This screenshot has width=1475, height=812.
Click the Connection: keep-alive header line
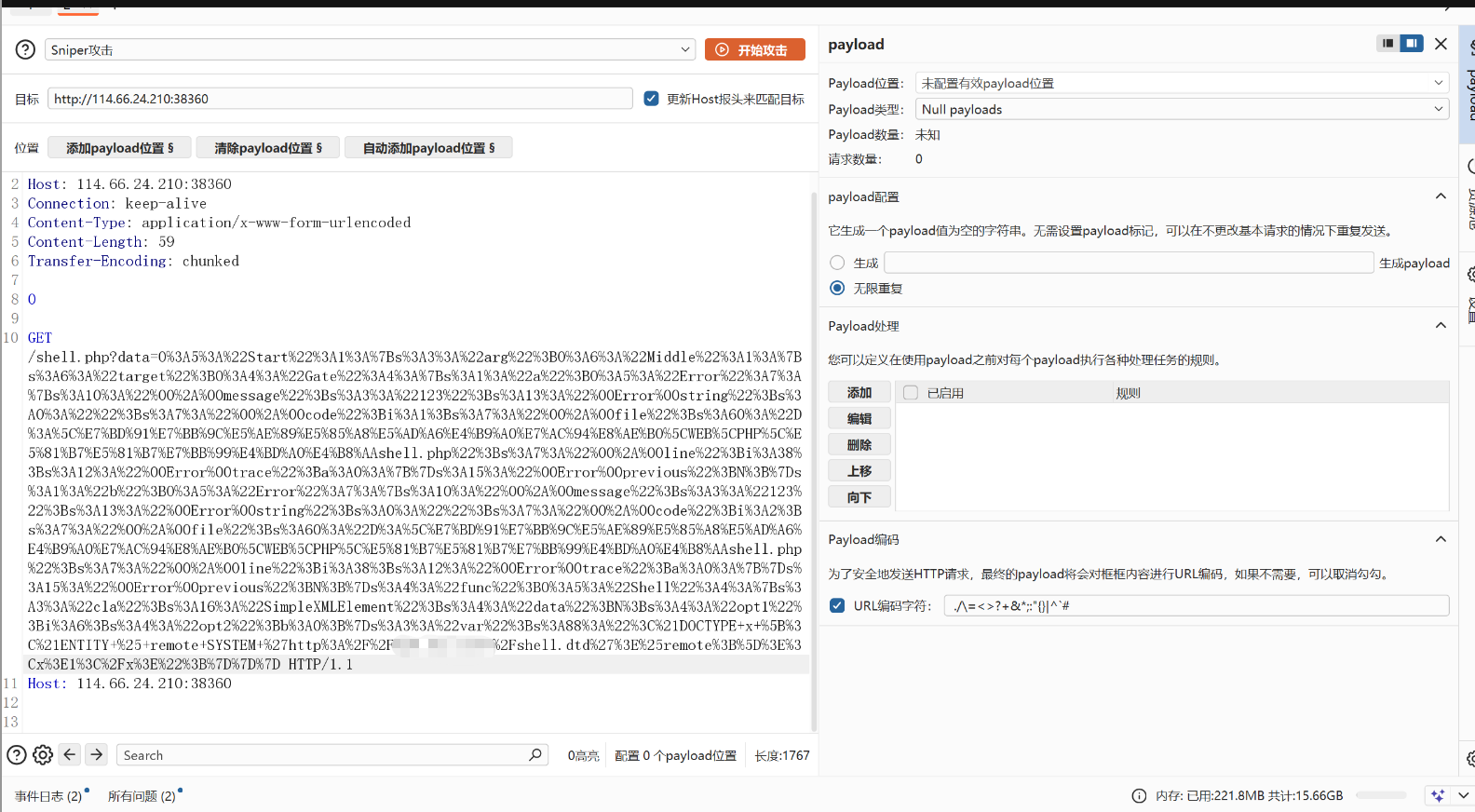pyautogui.click(x=117, y=203)
